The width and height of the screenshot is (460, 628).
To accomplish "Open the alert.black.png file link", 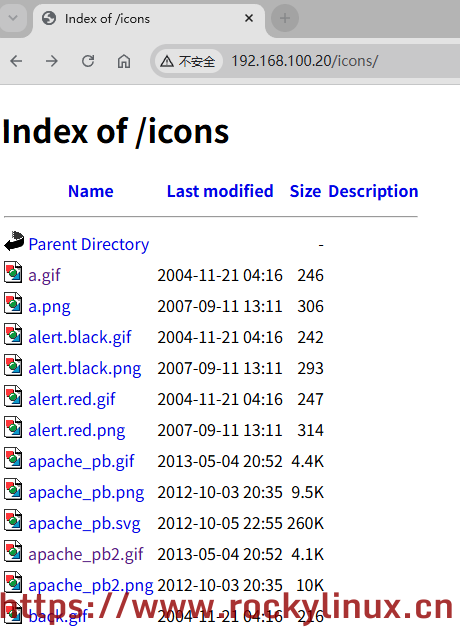I will tap(84, 368).
